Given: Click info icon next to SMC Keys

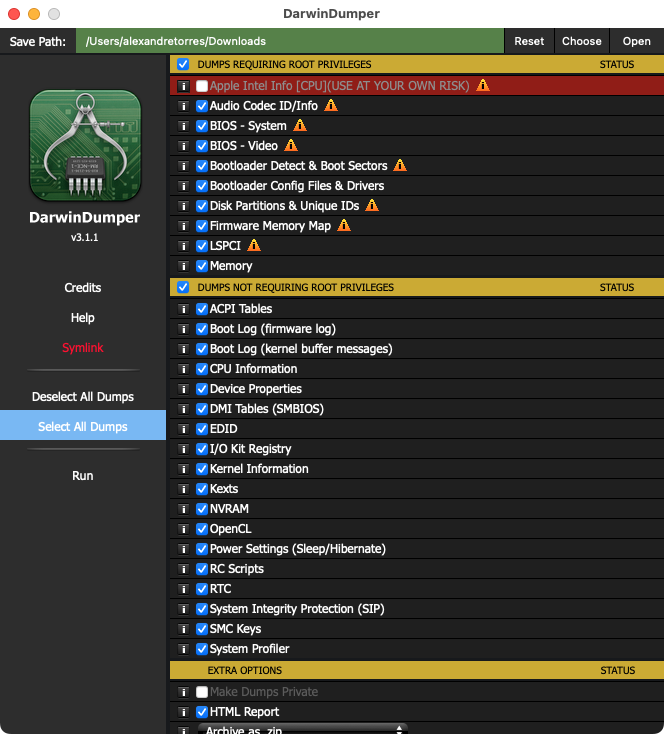Looking at the screenshot, I should [x=184, y=629].
